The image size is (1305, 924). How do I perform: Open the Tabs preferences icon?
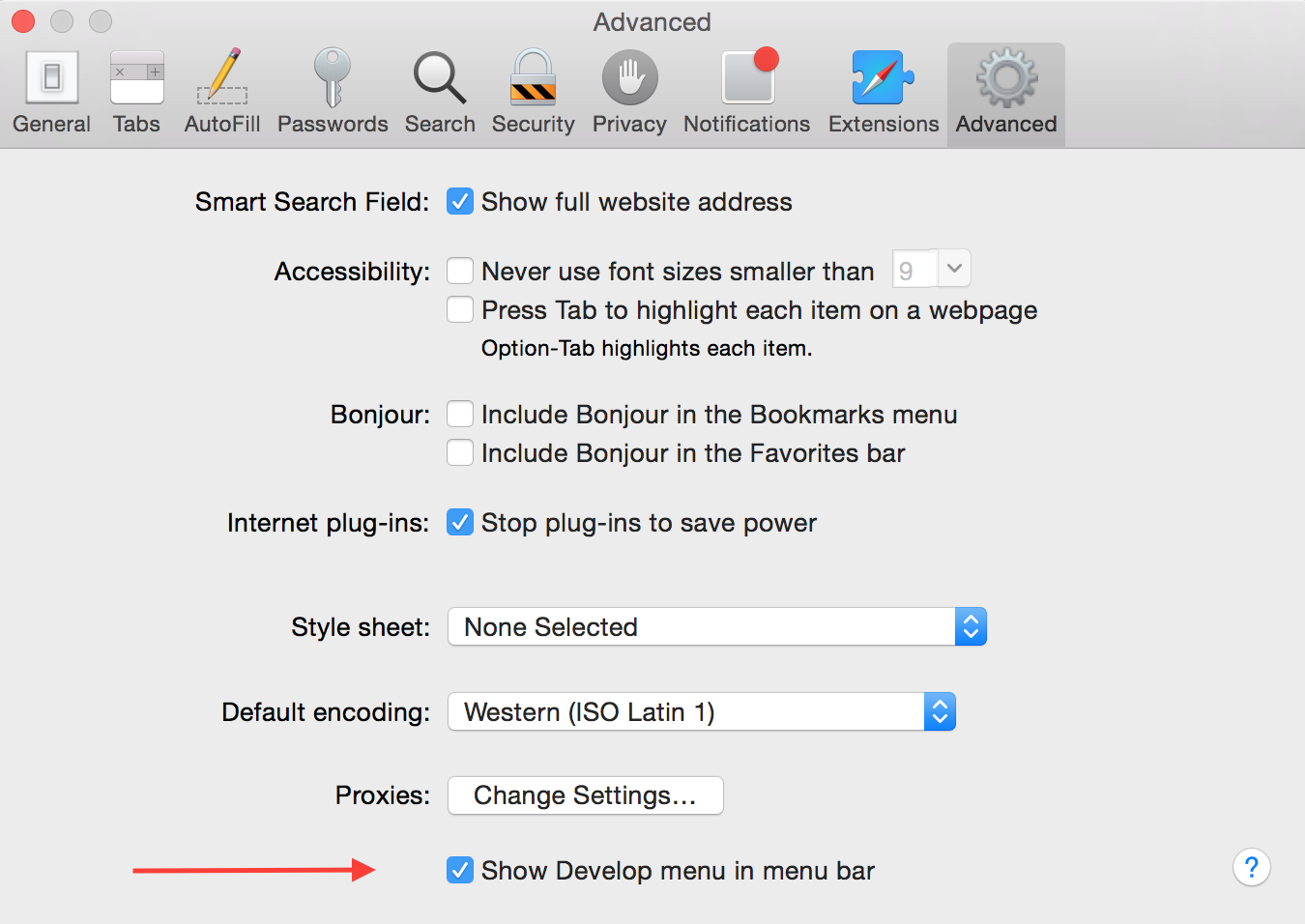pos(136,78)
